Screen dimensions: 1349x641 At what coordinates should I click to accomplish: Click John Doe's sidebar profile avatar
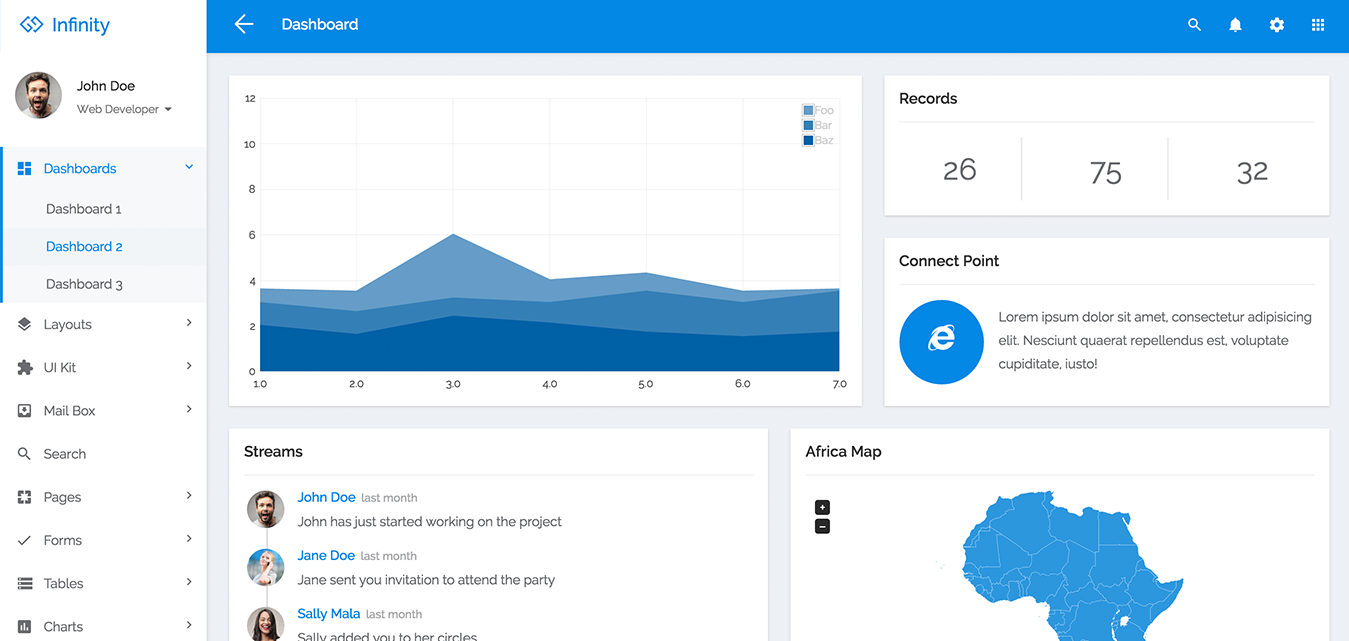38,95
